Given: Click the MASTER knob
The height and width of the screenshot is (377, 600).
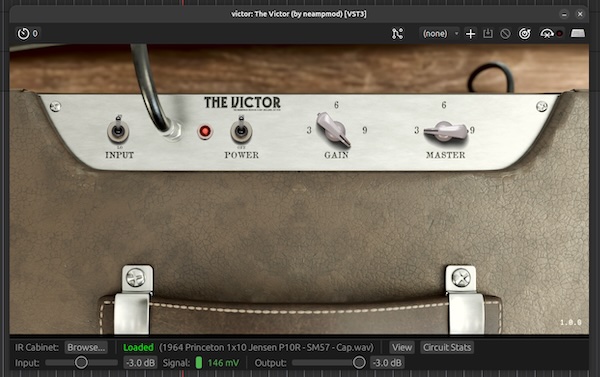Looking at the screenshot, I should [445, 131].
